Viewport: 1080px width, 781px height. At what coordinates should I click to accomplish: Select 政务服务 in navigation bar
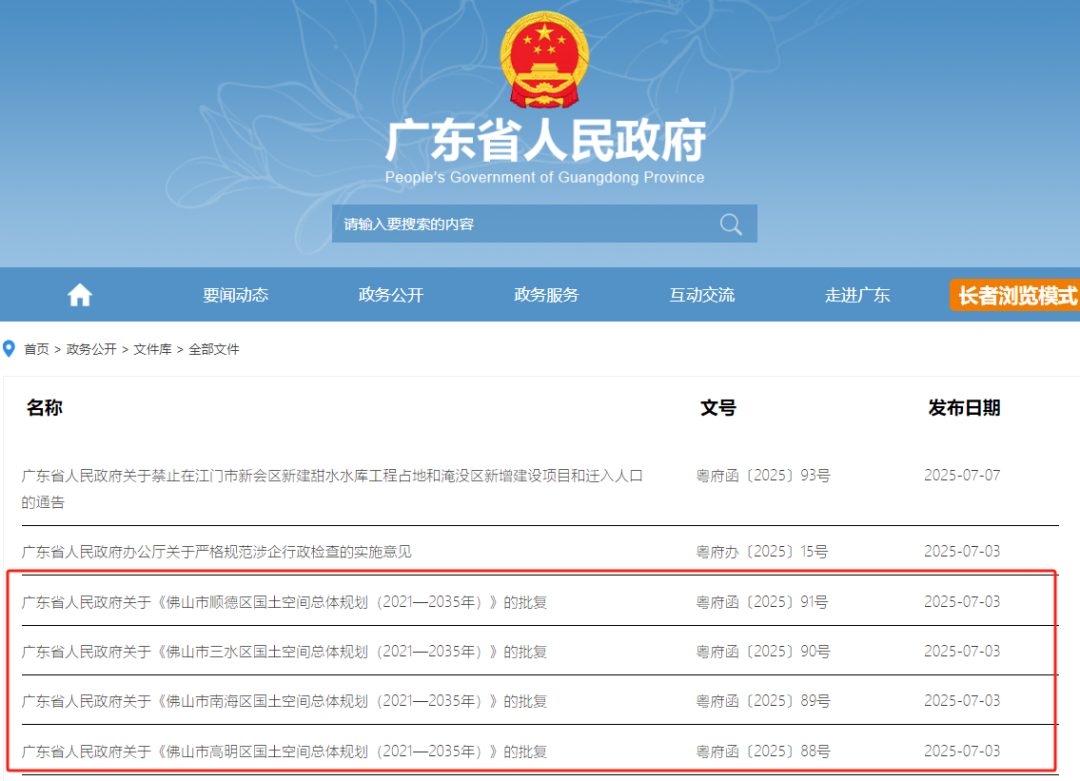[546, 295]
